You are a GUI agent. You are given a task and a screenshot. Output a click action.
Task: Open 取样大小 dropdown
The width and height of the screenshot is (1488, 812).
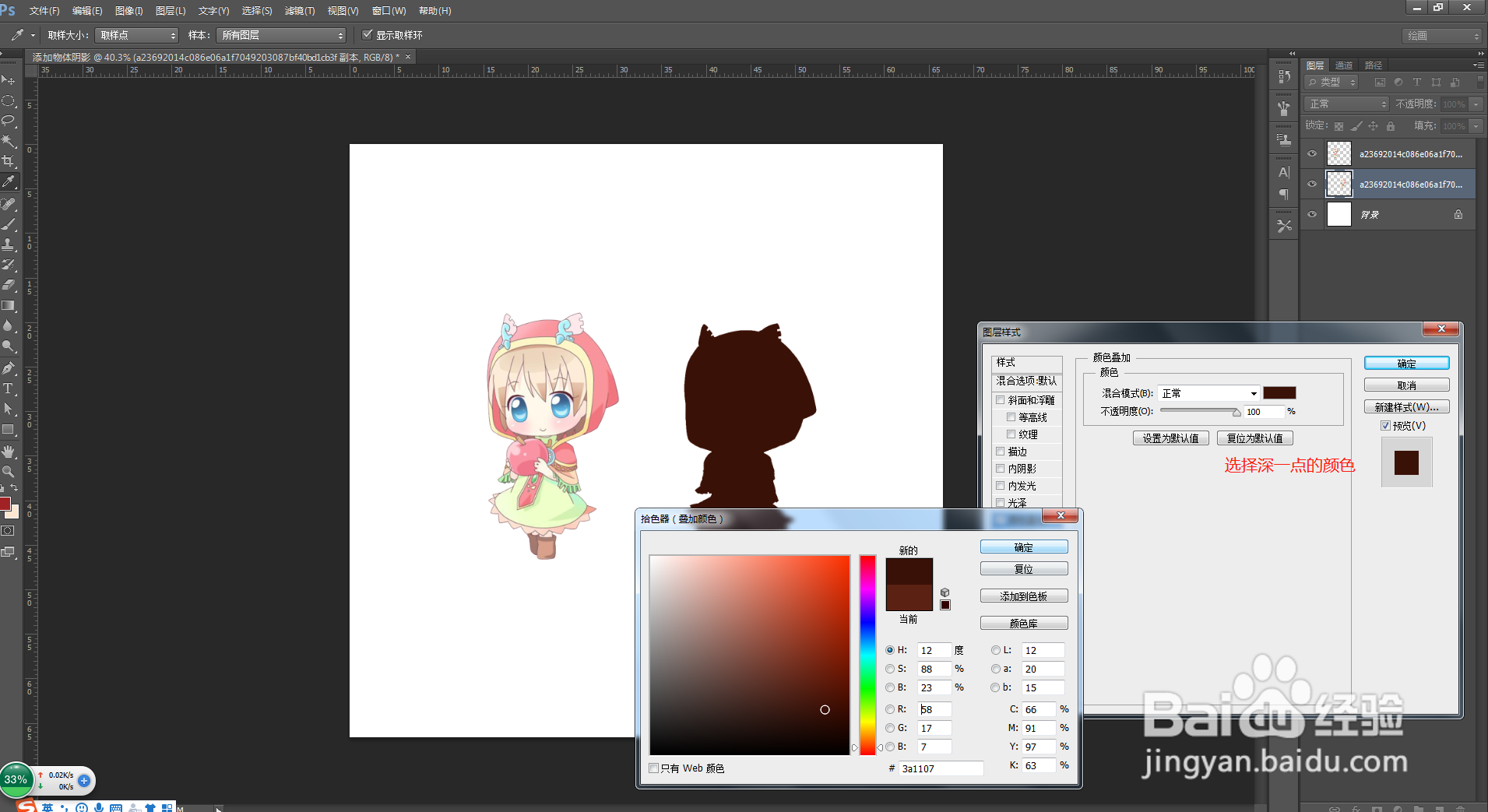coord(136,35)
